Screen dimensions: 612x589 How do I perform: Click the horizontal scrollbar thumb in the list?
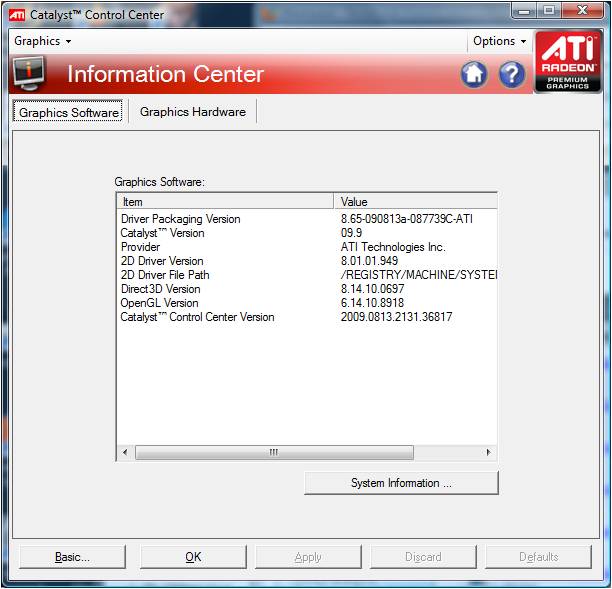tap(274, 452)
